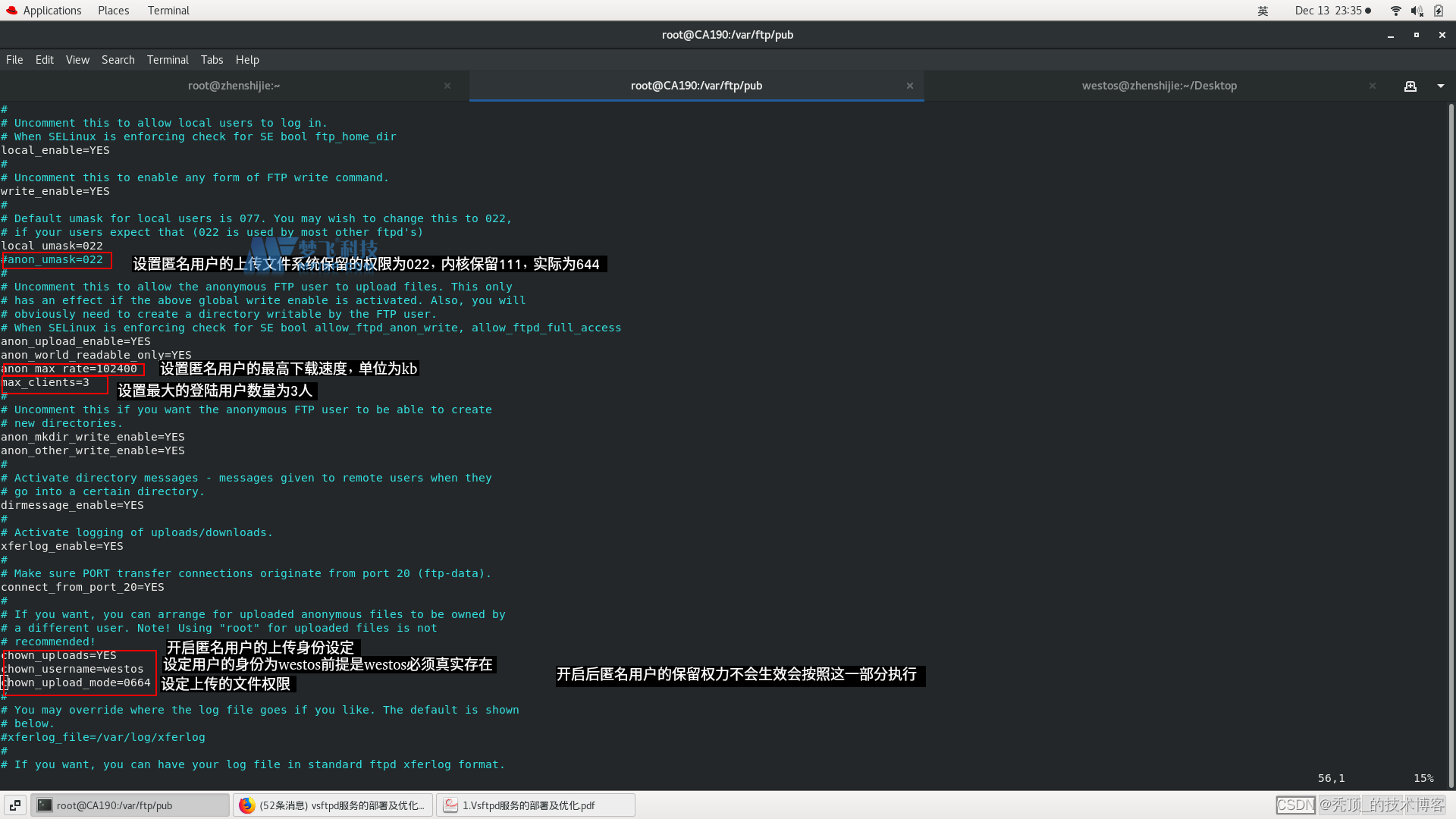Close the root@zhenshijie:~ tab
The width and height of the screenshot is (1456, 819).
(x=447, y=86)
